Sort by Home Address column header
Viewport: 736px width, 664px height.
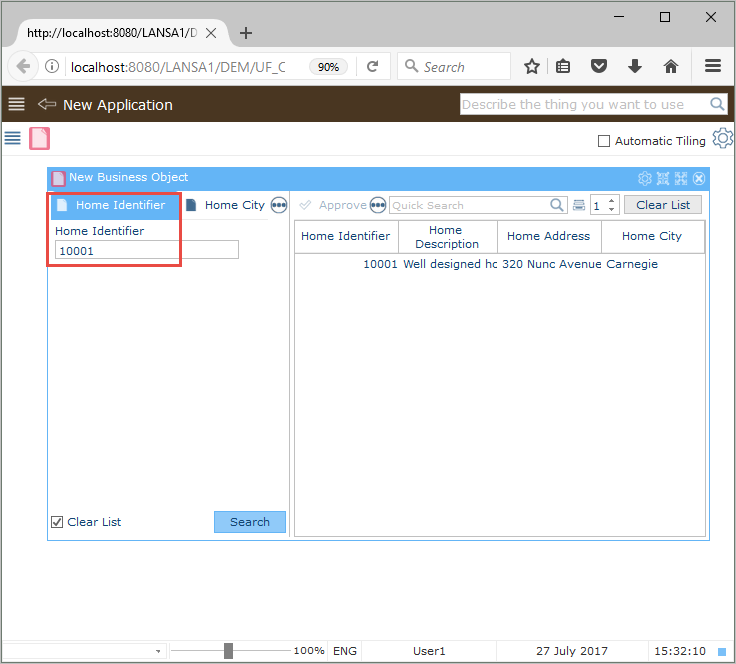[549, 236]
